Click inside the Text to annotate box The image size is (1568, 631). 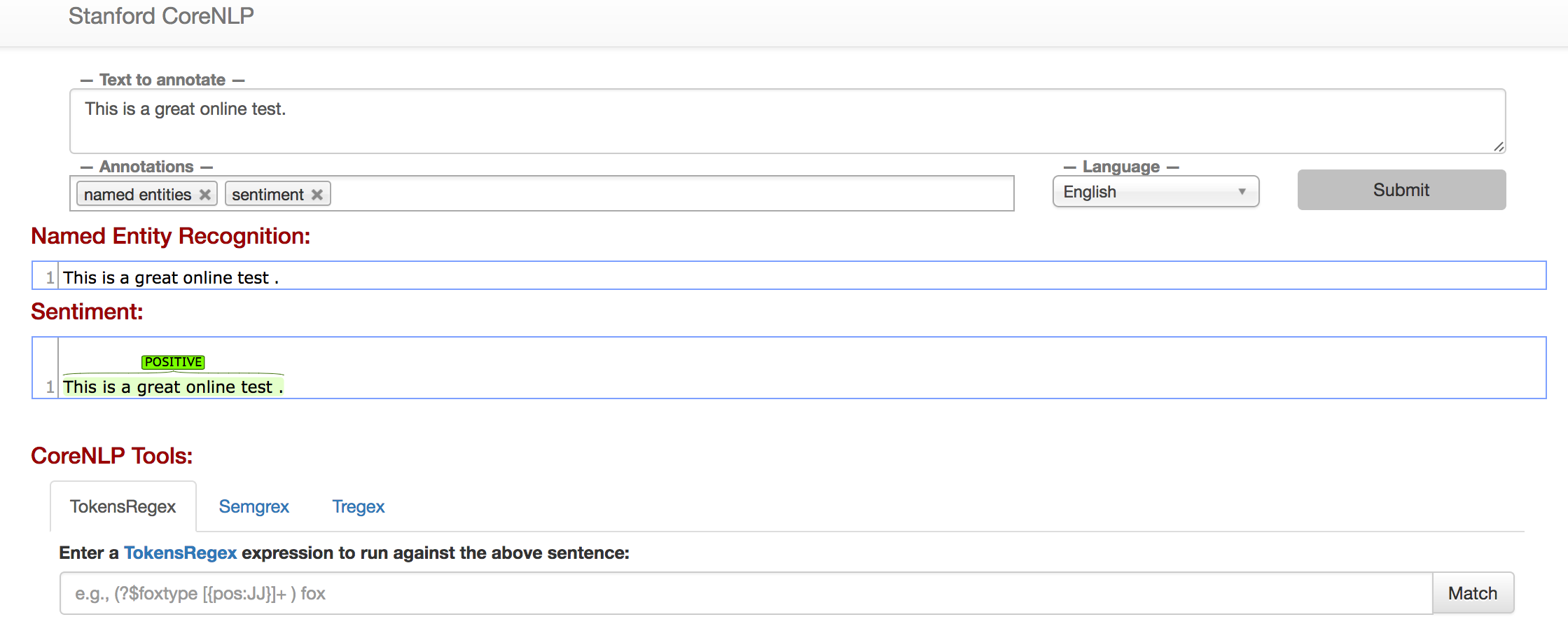[788, 121]
